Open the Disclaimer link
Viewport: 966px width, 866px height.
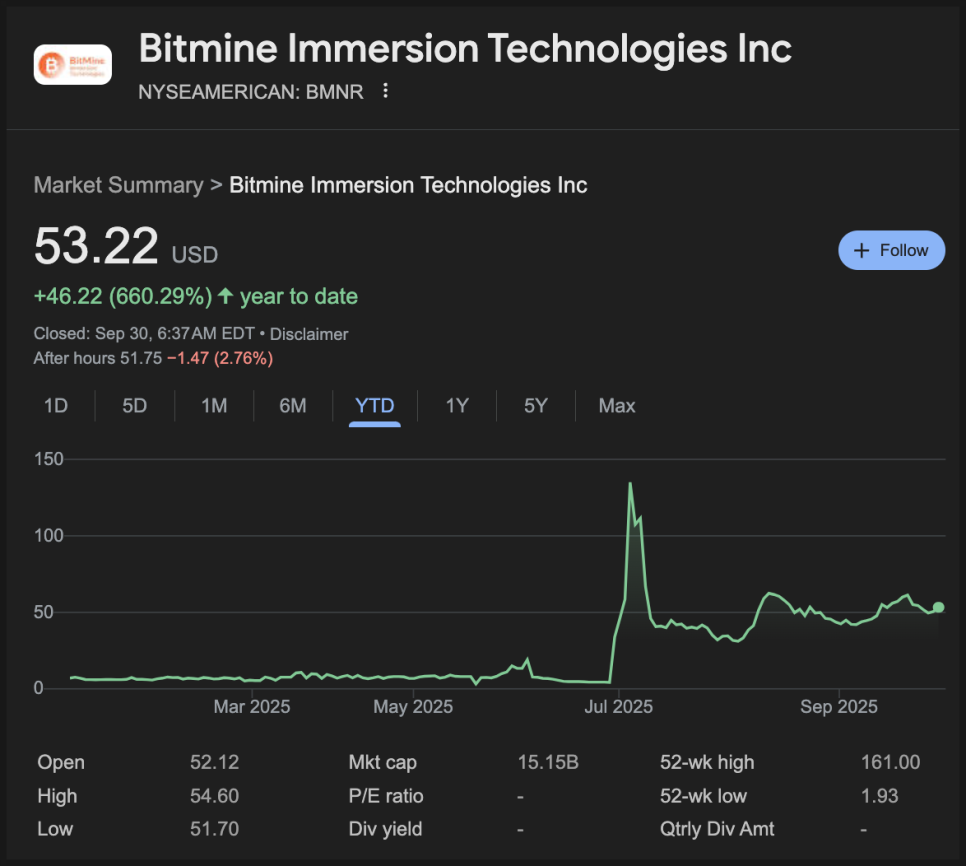click(309, 334)
